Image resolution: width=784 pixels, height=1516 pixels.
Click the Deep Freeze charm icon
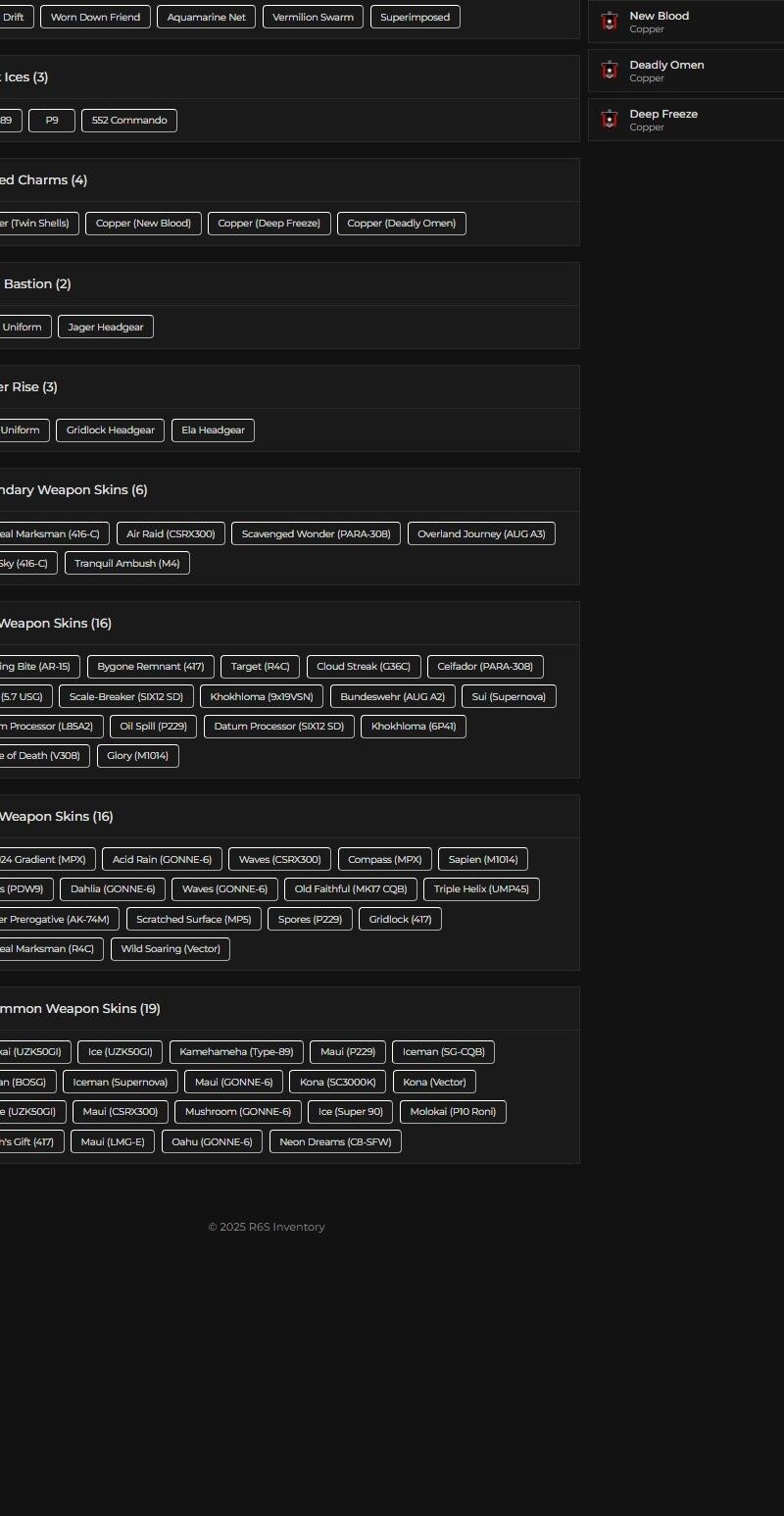(610, 120)
